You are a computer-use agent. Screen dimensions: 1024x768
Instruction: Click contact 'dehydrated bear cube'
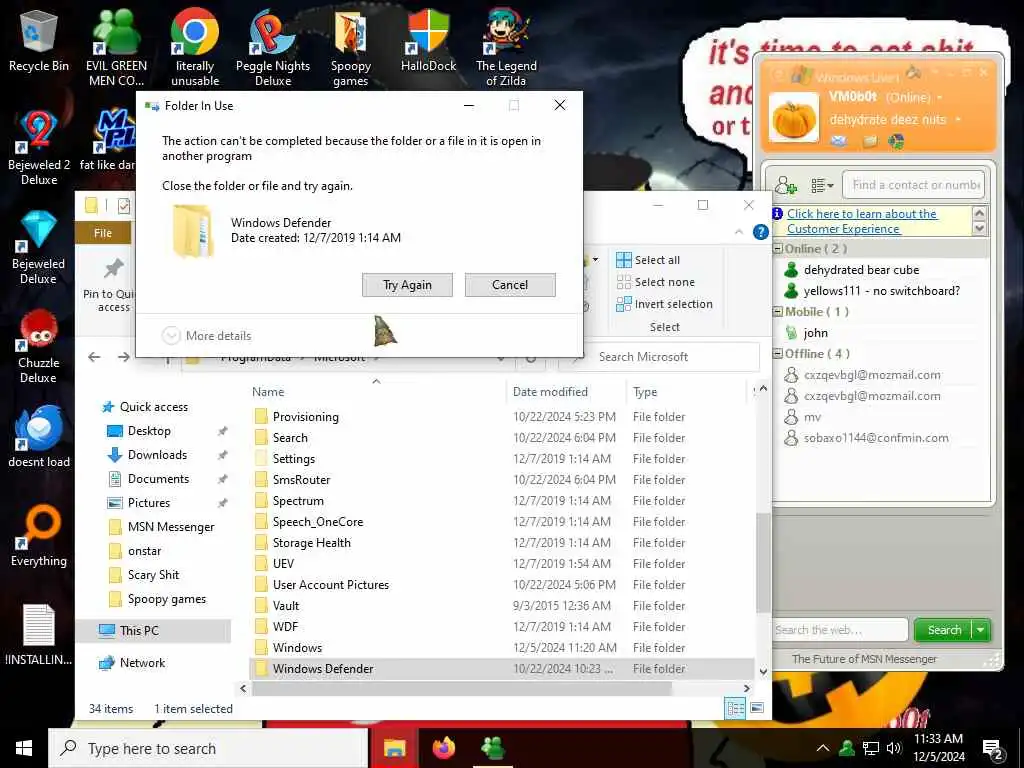861,270
